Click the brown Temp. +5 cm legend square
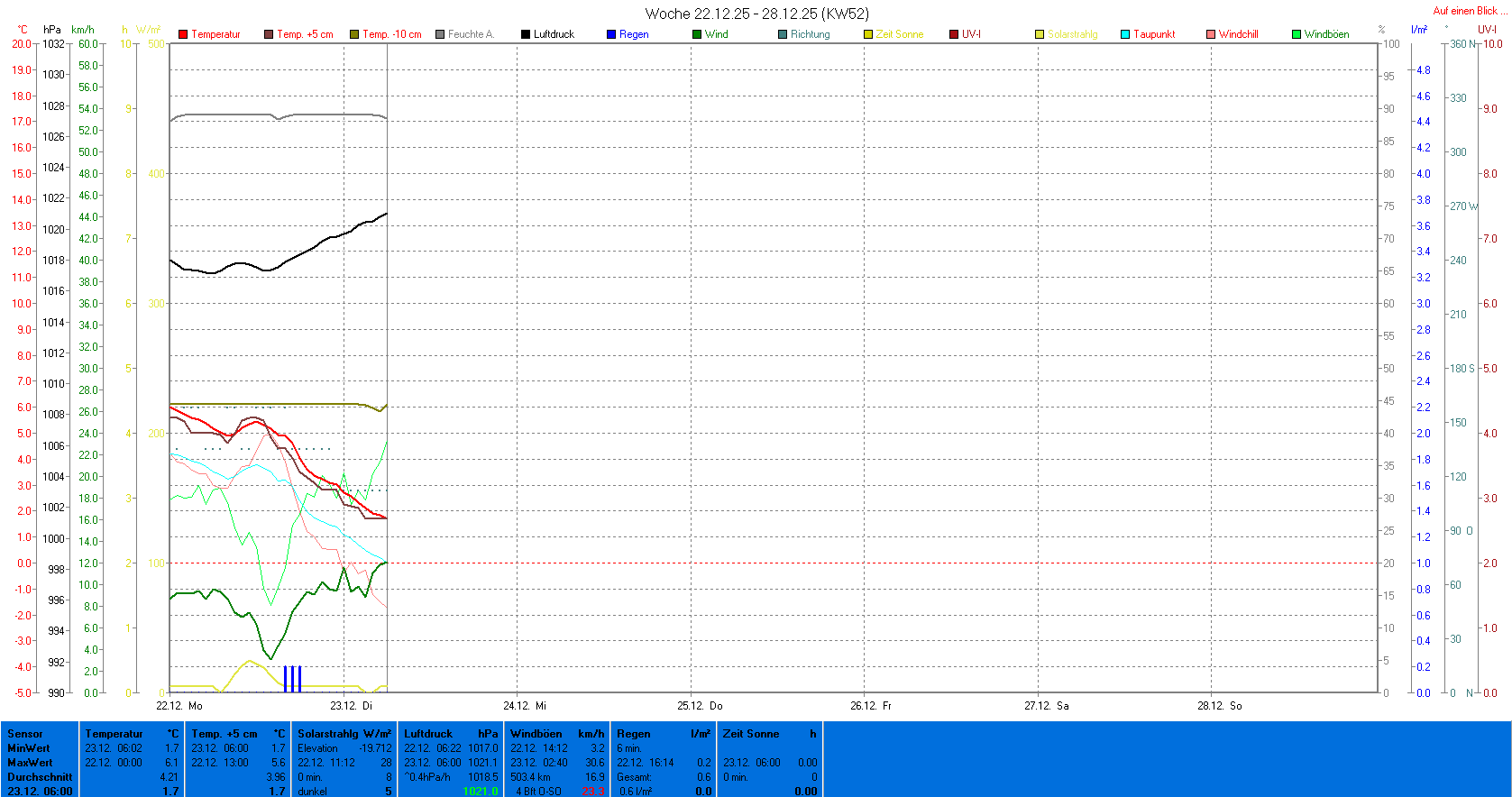Image resolution: width=1512 pixels, height=797 pixels. [x=269, y=34]
